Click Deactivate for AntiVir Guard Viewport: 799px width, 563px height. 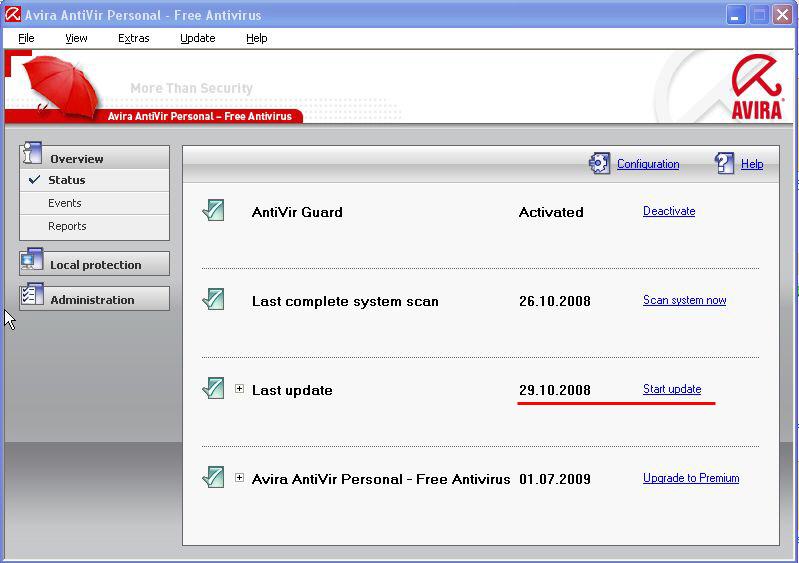669,211
